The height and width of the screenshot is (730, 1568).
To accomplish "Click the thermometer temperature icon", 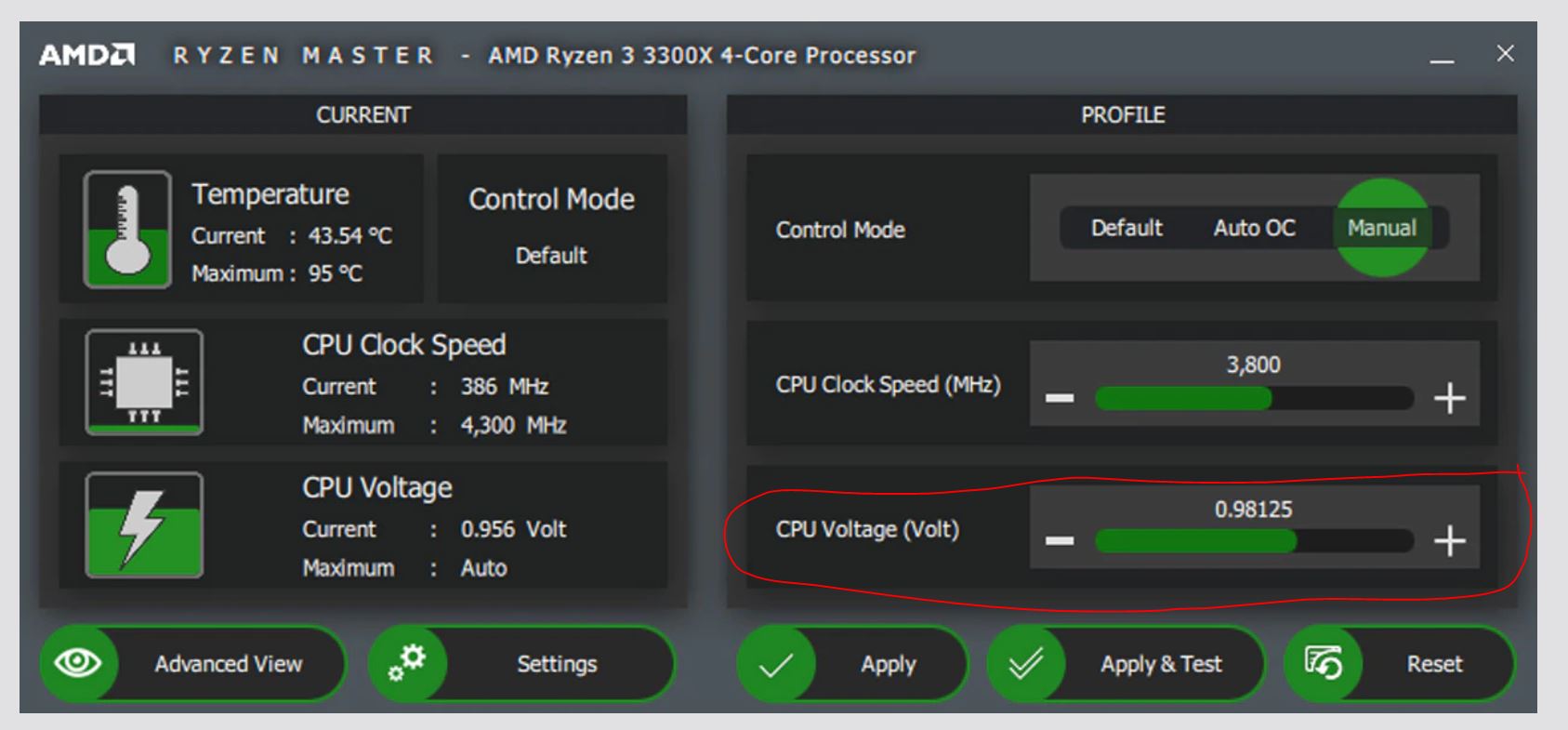I will pos(127,229).
